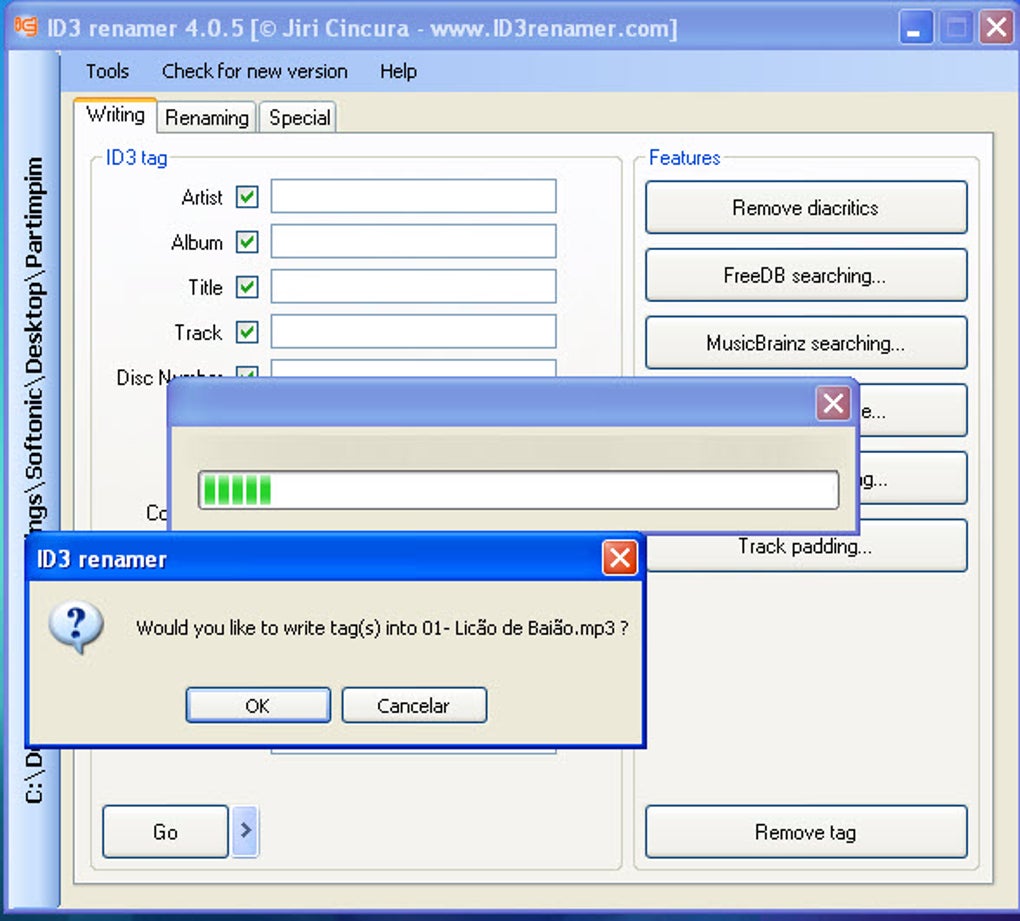Click the Artist text field

tap(413, 196)
